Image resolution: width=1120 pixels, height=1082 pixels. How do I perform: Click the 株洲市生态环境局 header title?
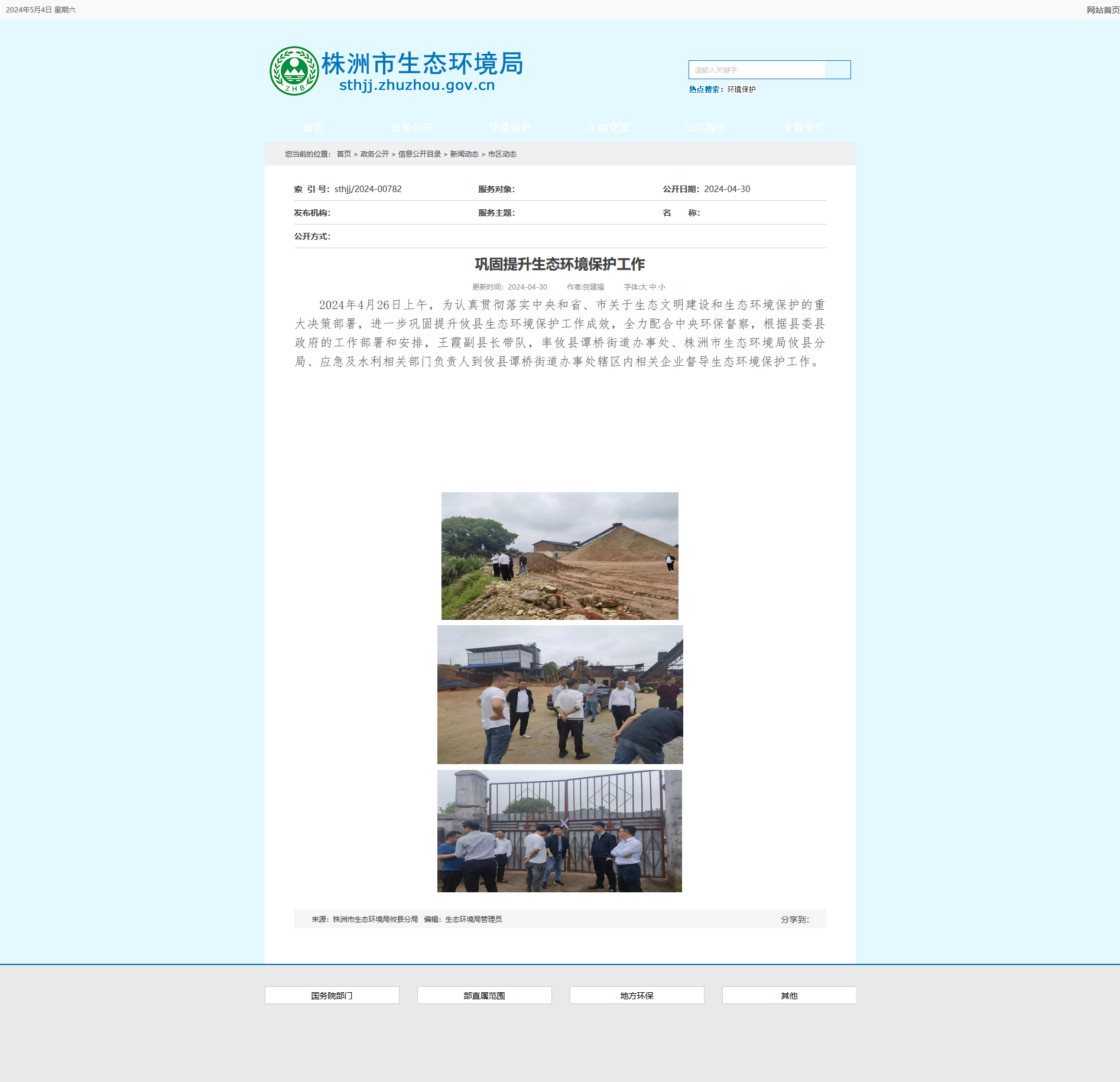(x=423, y=63)
